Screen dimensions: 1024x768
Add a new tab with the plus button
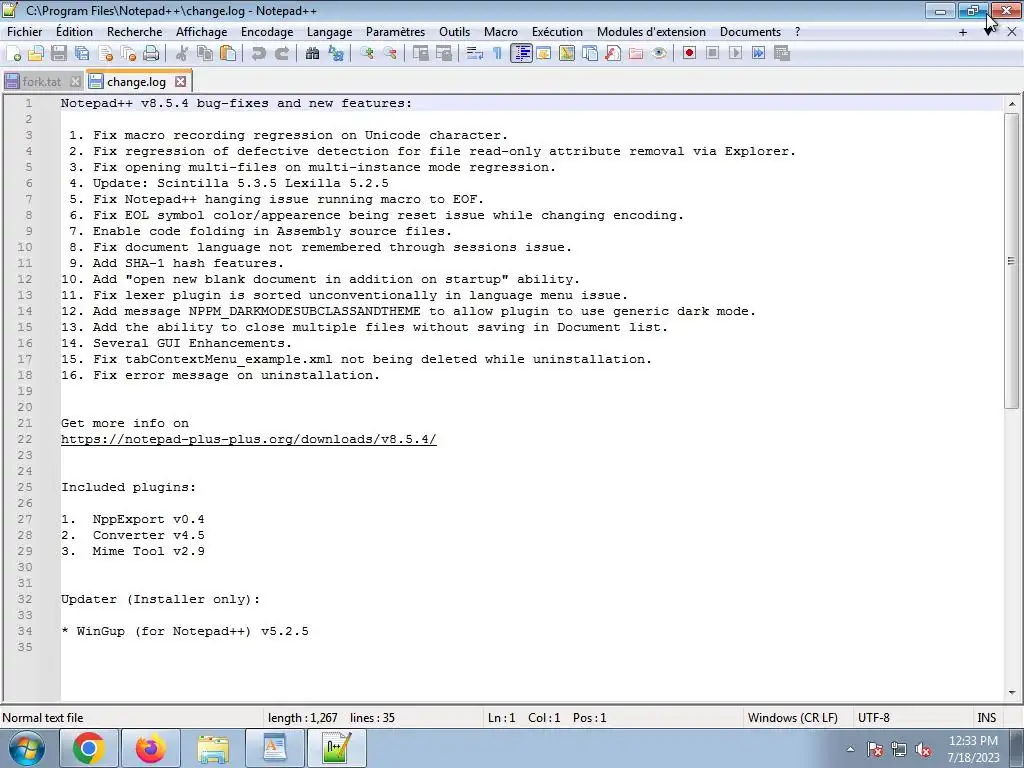pyautogui.click(x=963, y=32)
